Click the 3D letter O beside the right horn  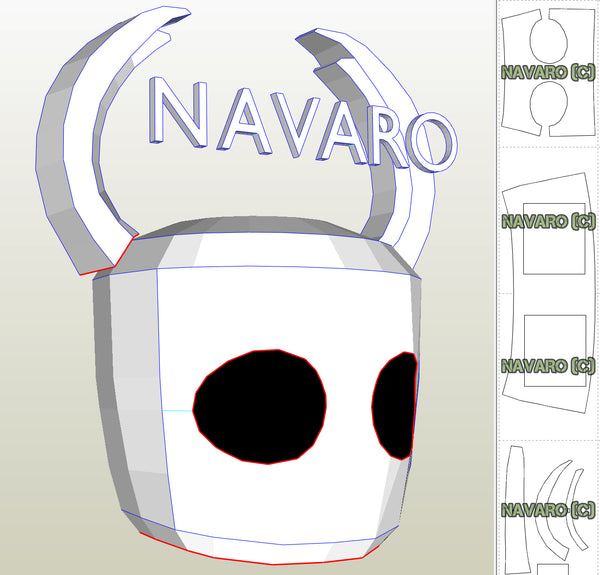click(434, 142)
